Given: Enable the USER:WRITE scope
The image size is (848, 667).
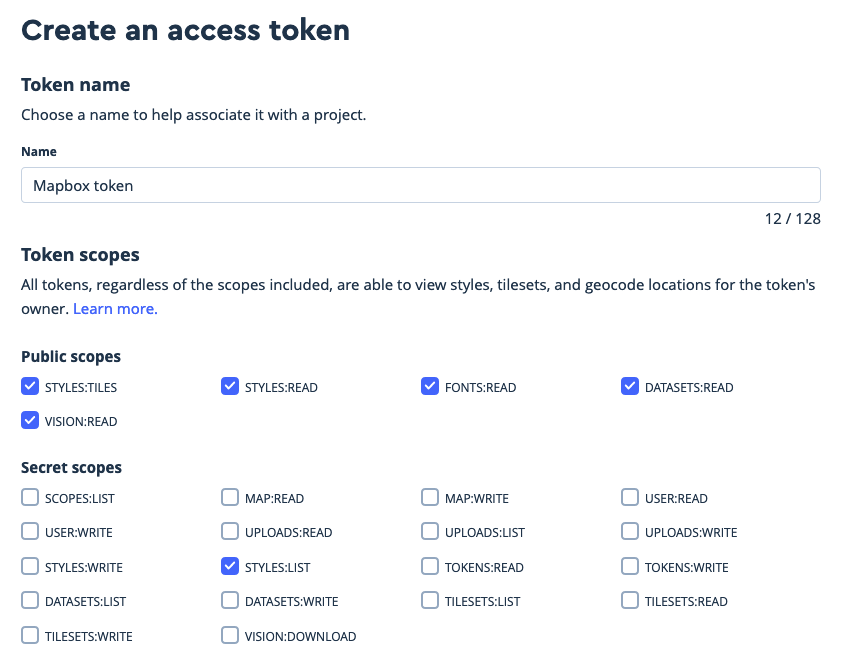Looking at the screenshot, I should [x=30, y=531].
